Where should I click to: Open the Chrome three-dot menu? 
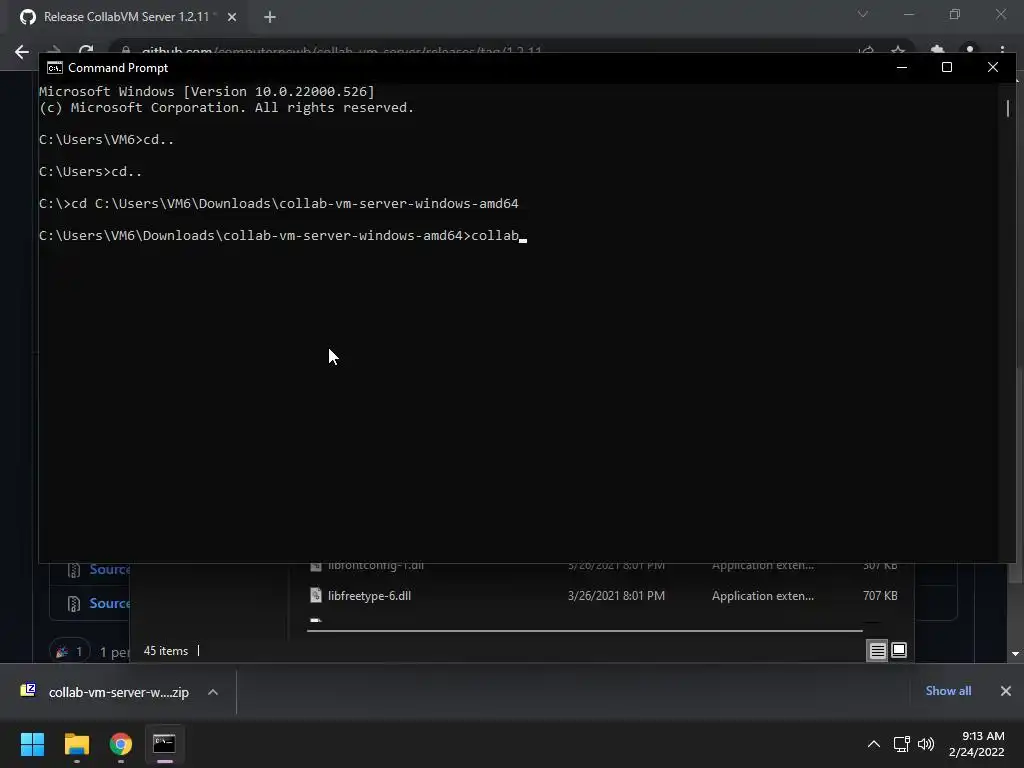tap(1002, 50)
